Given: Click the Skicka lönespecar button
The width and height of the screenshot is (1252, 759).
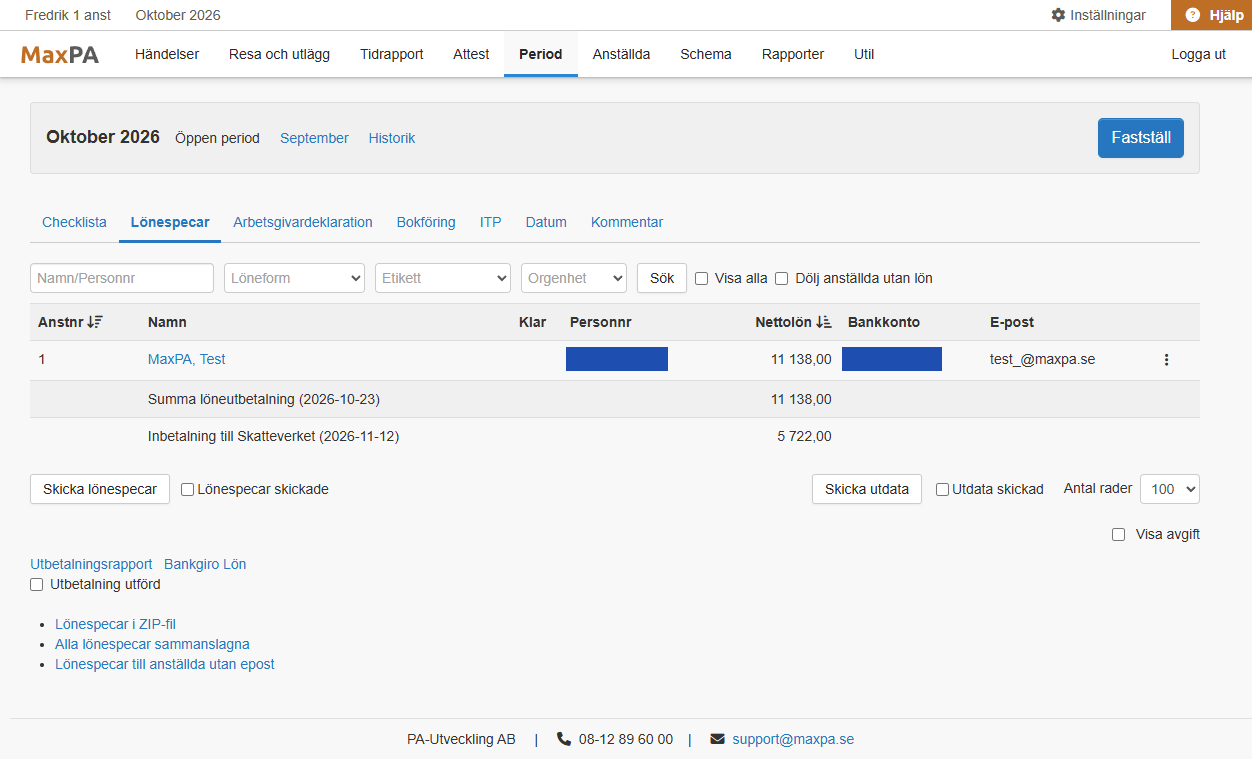Looking at the screenshot, I should [x=100, y=489].
